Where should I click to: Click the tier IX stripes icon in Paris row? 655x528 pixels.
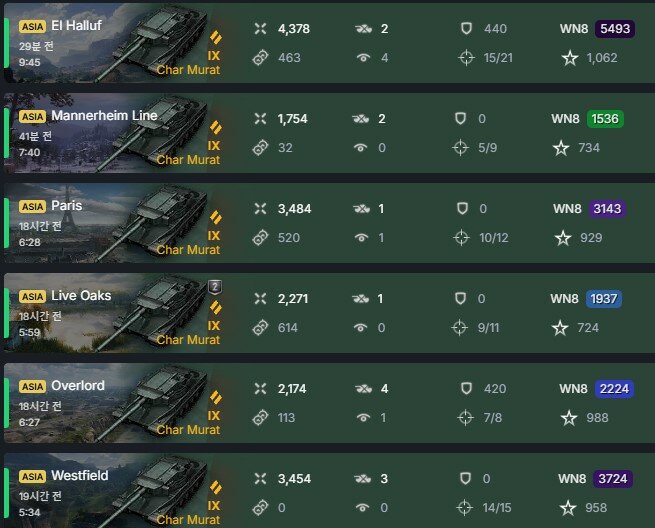[x=216, y=218]
